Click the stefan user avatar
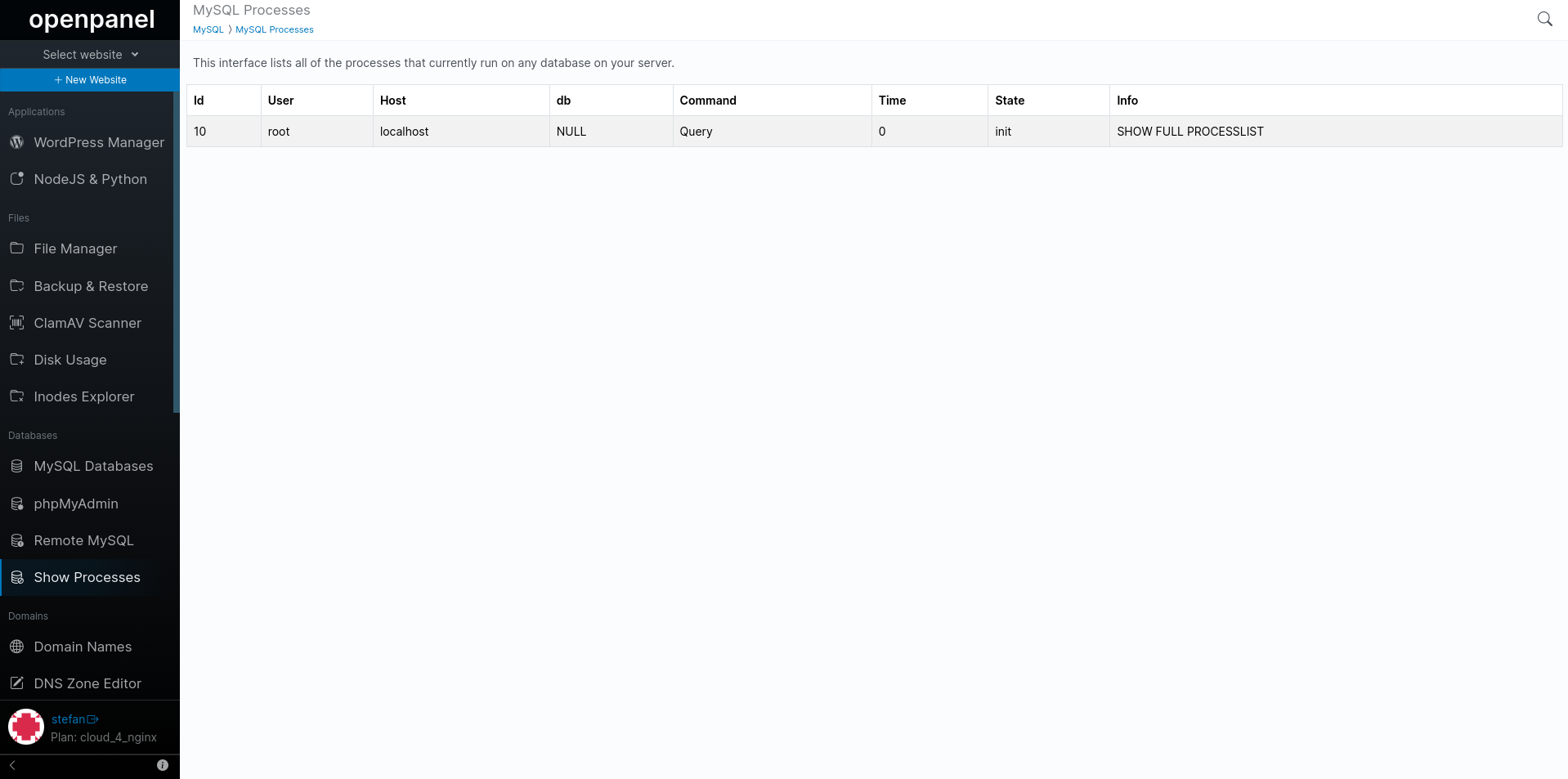Screen dimensions: 1568x779 click(26, 727)
